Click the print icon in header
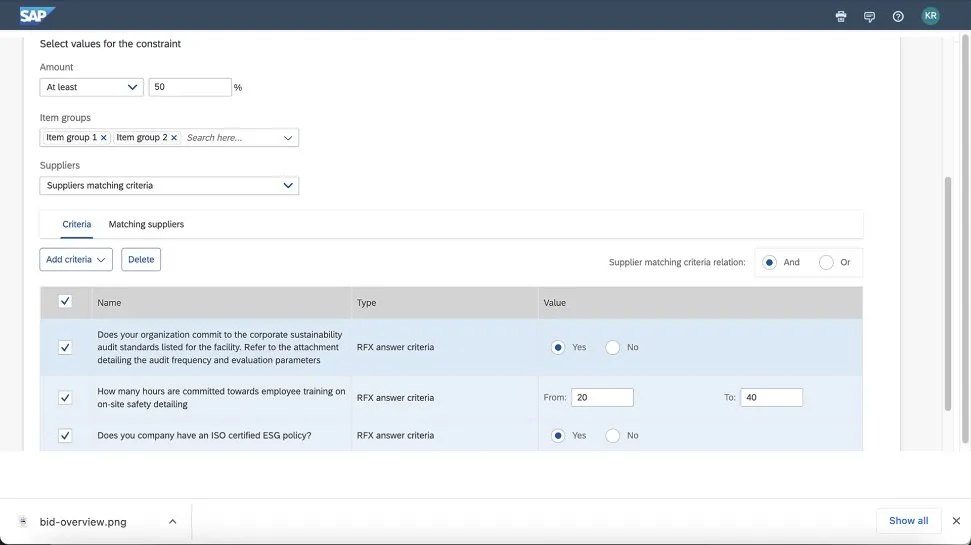971x545 pixels. 841,16
